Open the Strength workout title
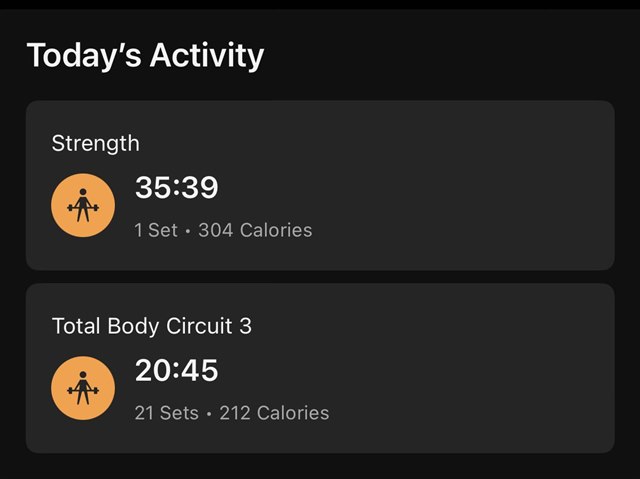This screenshot has width=640, height=479. [x=95, y=144]
